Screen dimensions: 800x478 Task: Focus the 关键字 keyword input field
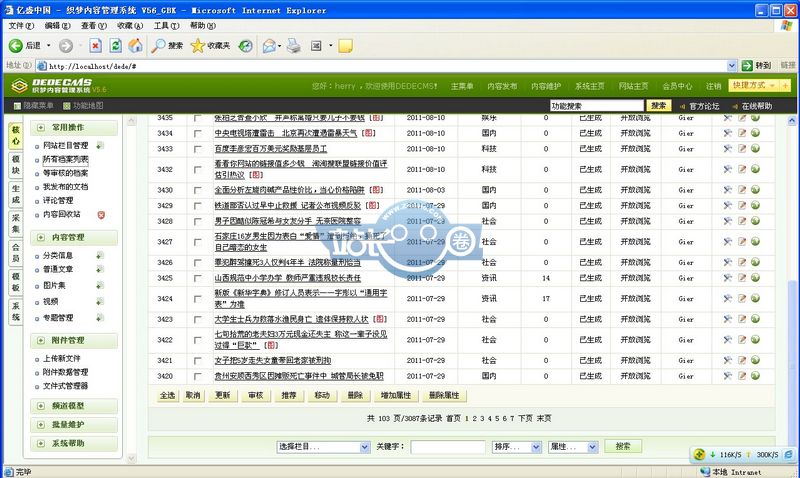pos(447,447)
